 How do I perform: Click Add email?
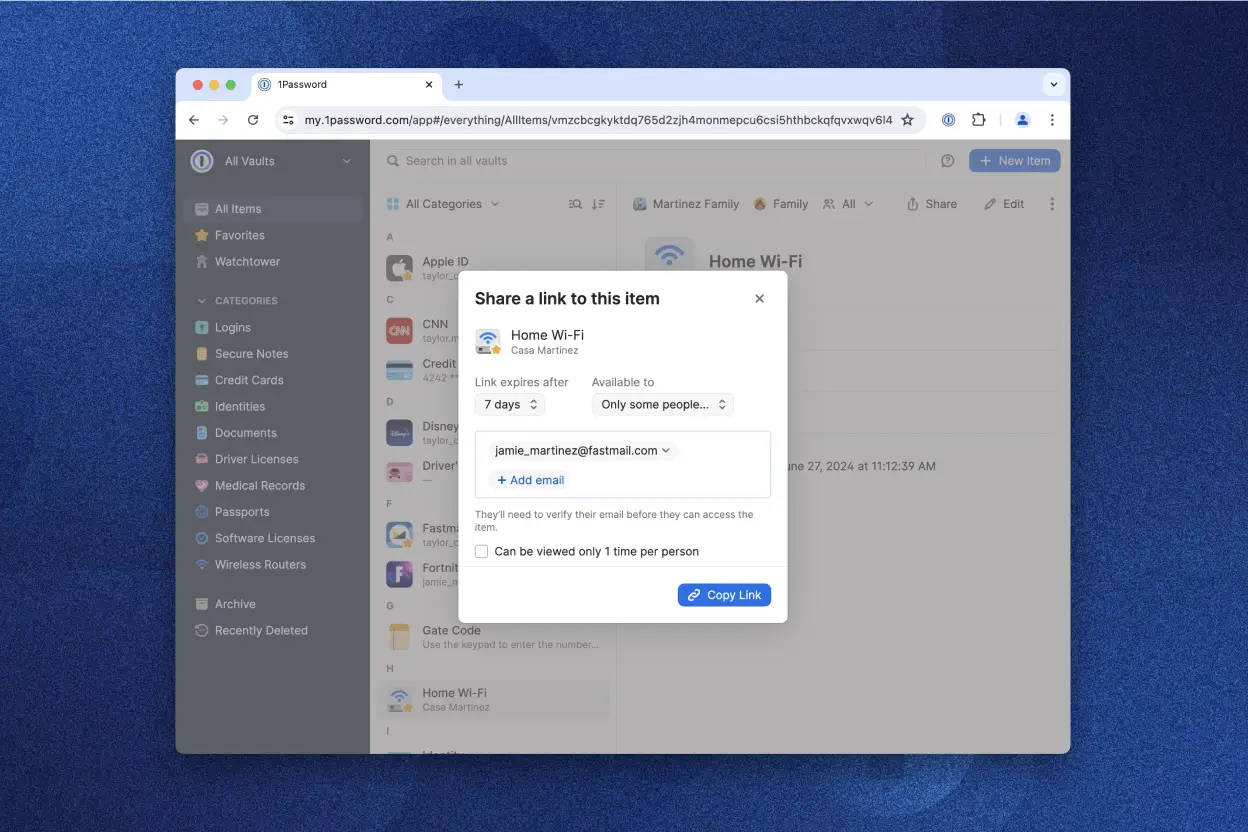pyautogui.click(x=531, y=480)
